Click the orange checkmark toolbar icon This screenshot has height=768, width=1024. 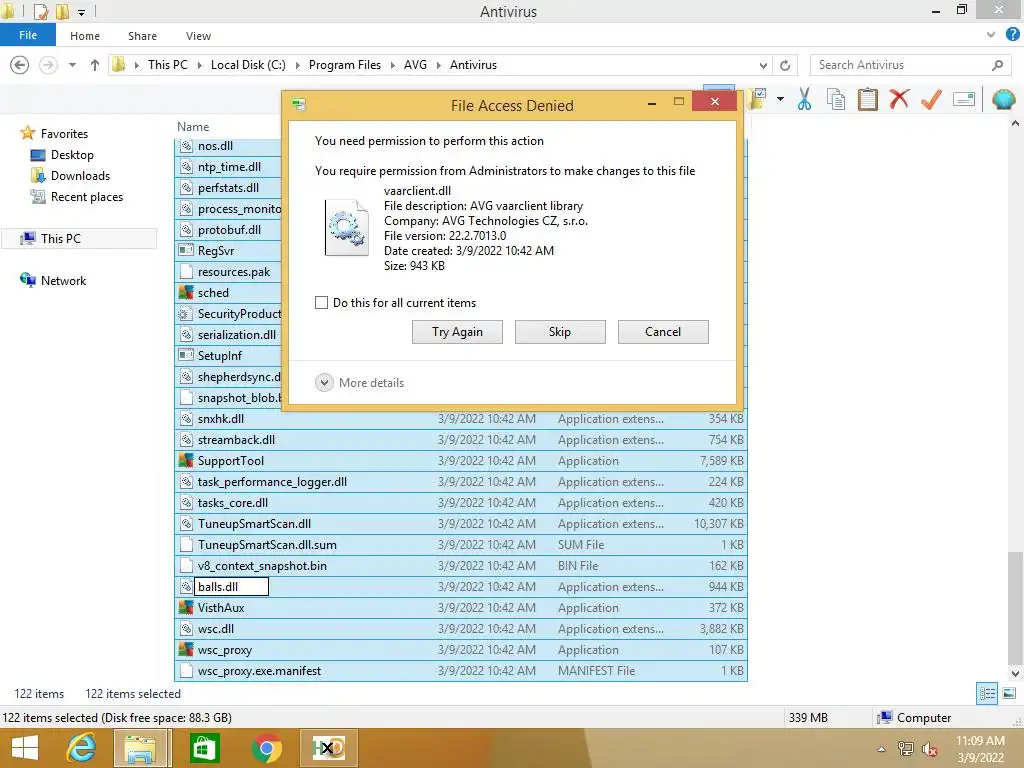[x=931, y=100]
